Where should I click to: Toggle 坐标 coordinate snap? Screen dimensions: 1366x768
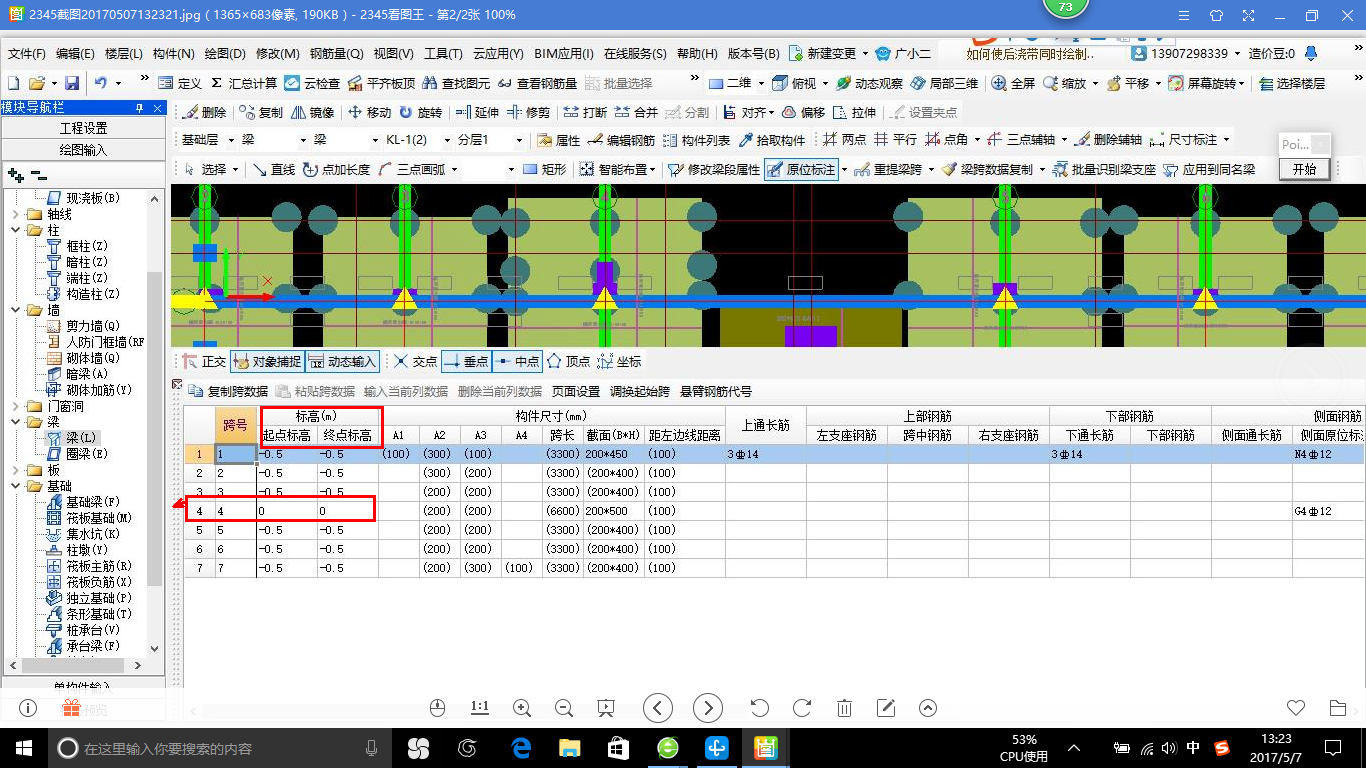(x=620, y=361)
